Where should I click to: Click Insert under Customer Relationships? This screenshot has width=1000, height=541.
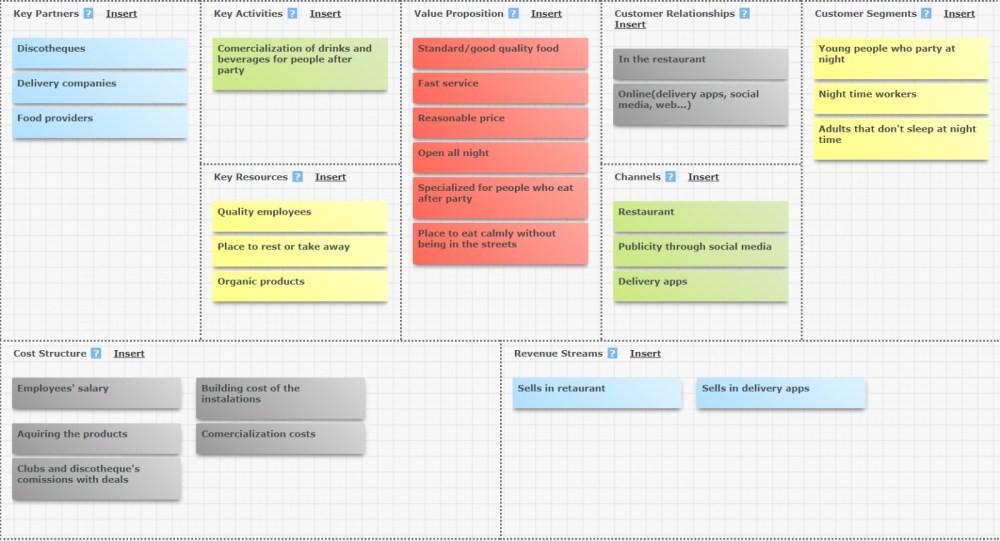pyautogui.click(x=629, y=25)
